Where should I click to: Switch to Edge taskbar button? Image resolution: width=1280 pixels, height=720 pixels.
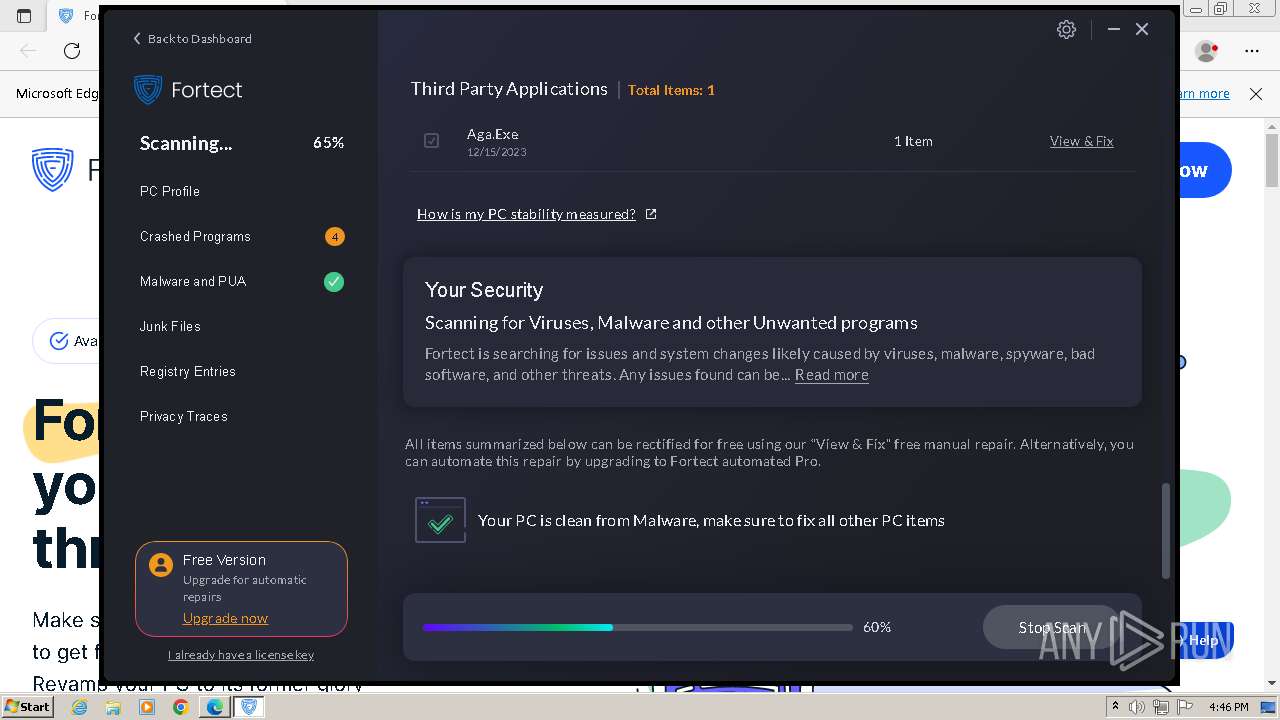click(214, 707)
